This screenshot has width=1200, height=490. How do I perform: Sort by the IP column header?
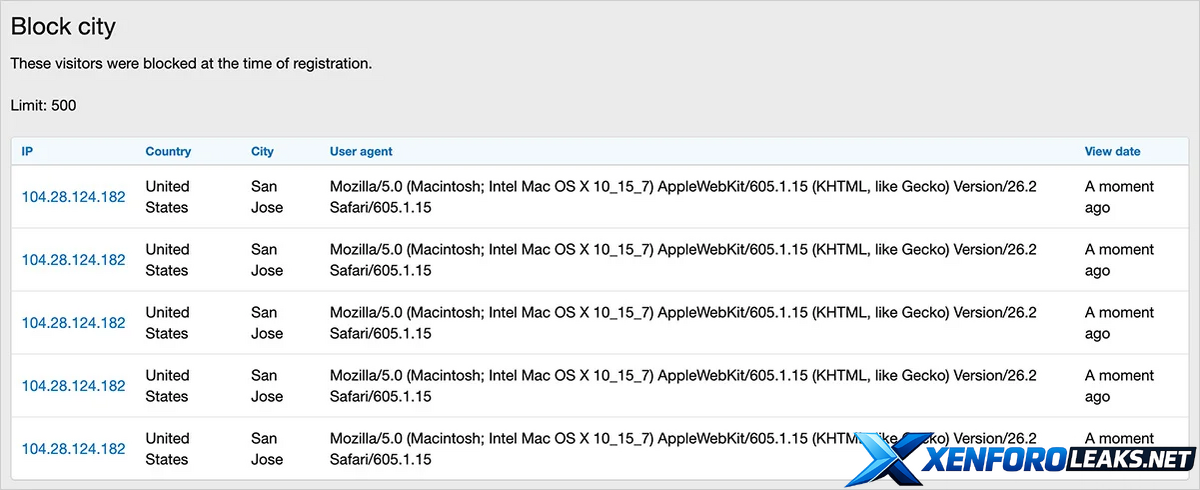tap(28, 152)
